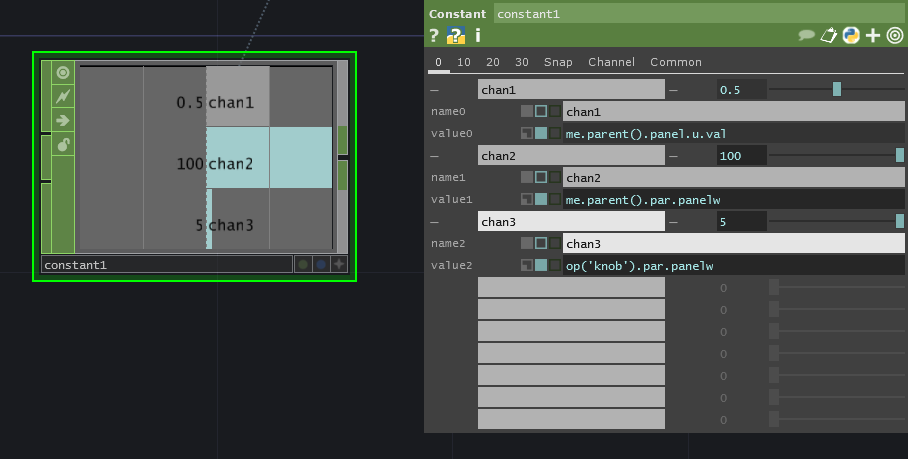Toggle the blue display flag on constant1 node
The width and height of the screenshot is (908, 459).
(321, 265)
